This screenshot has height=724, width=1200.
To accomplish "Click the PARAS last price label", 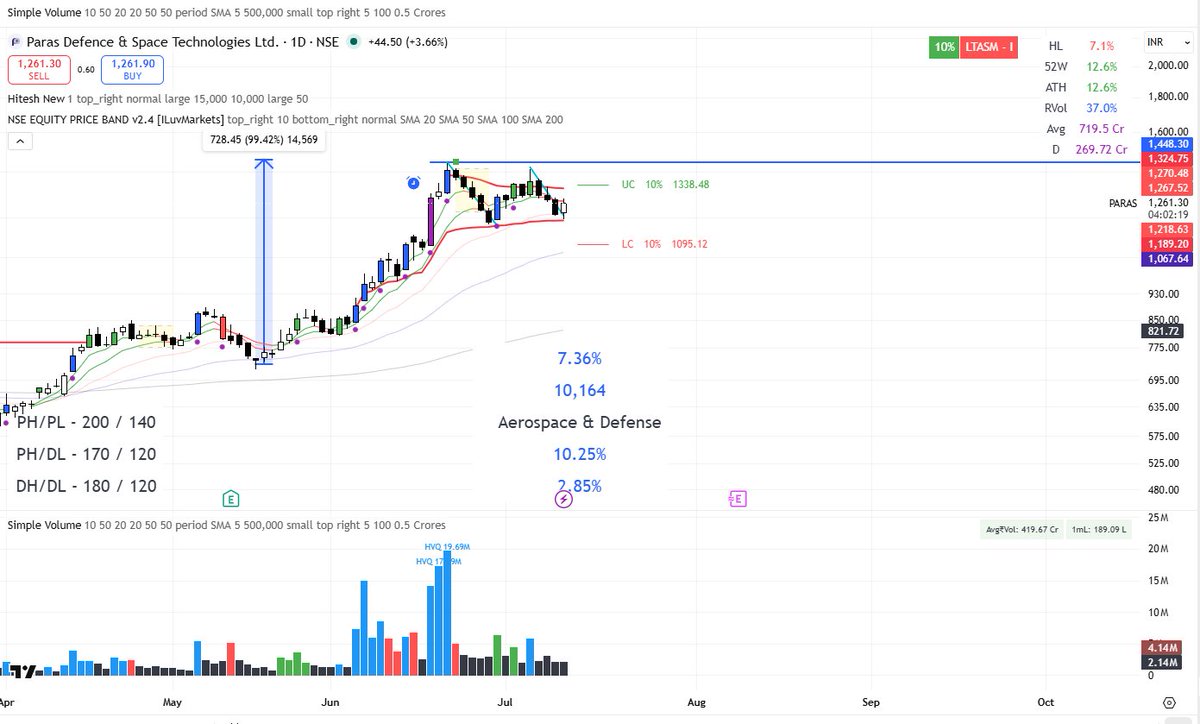I will point(1122,201).
